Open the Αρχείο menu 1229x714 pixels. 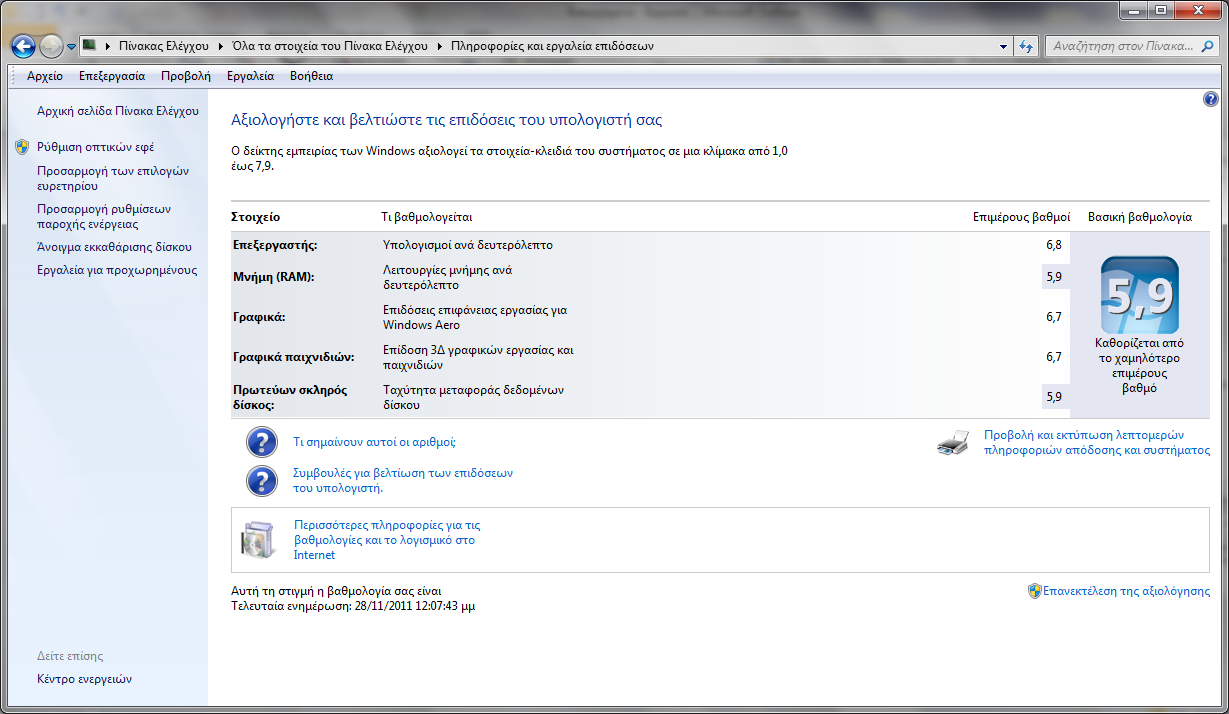click(x=45, y=76)
